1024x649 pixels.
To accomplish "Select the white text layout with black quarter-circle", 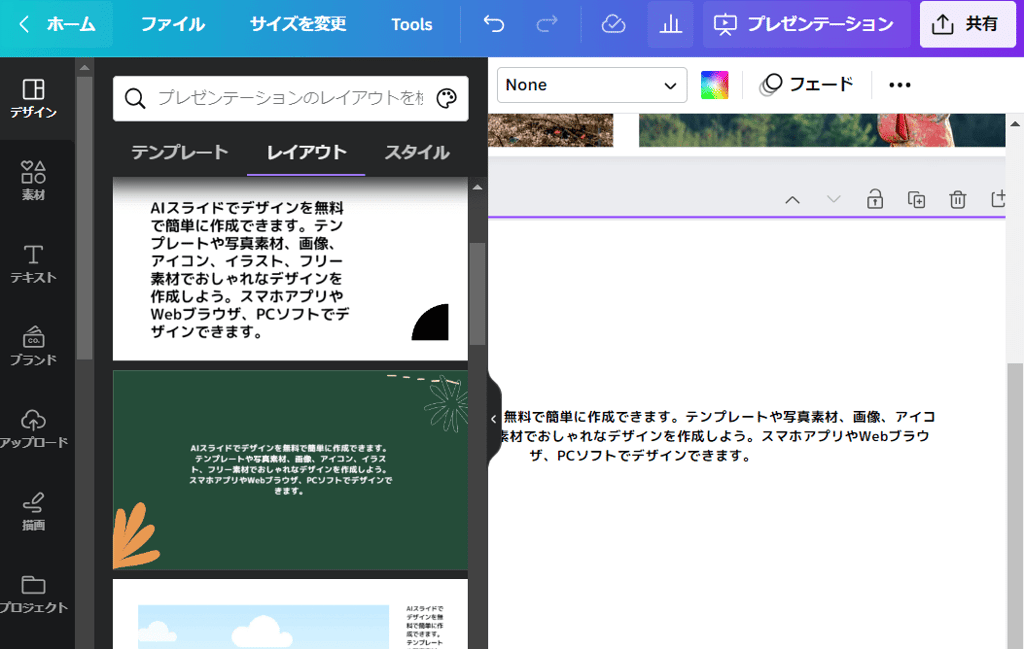I will click(290, 268).
